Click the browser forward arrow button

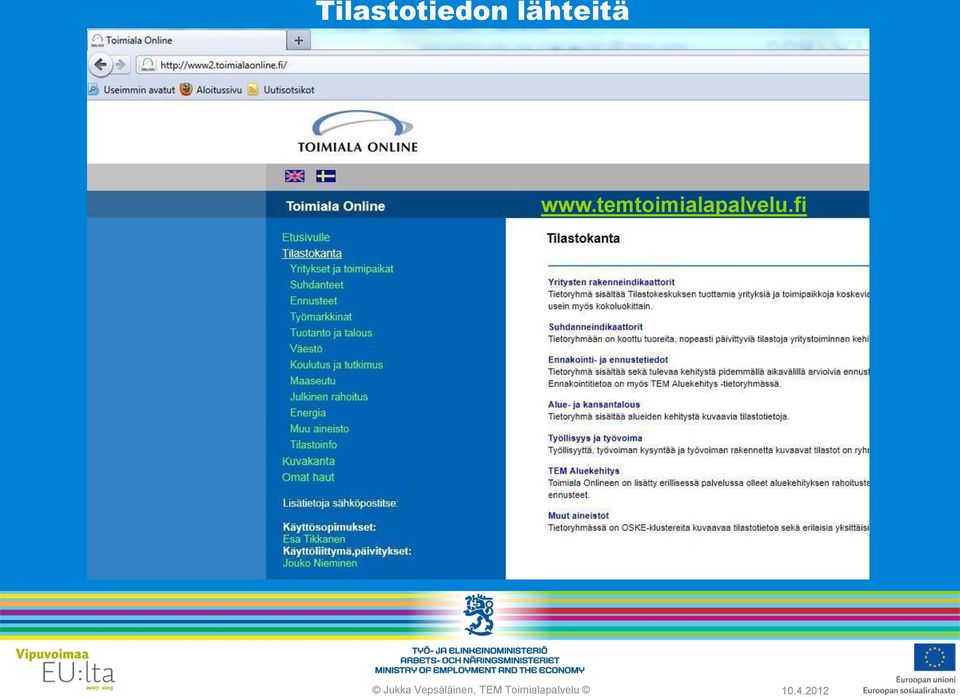121,64
